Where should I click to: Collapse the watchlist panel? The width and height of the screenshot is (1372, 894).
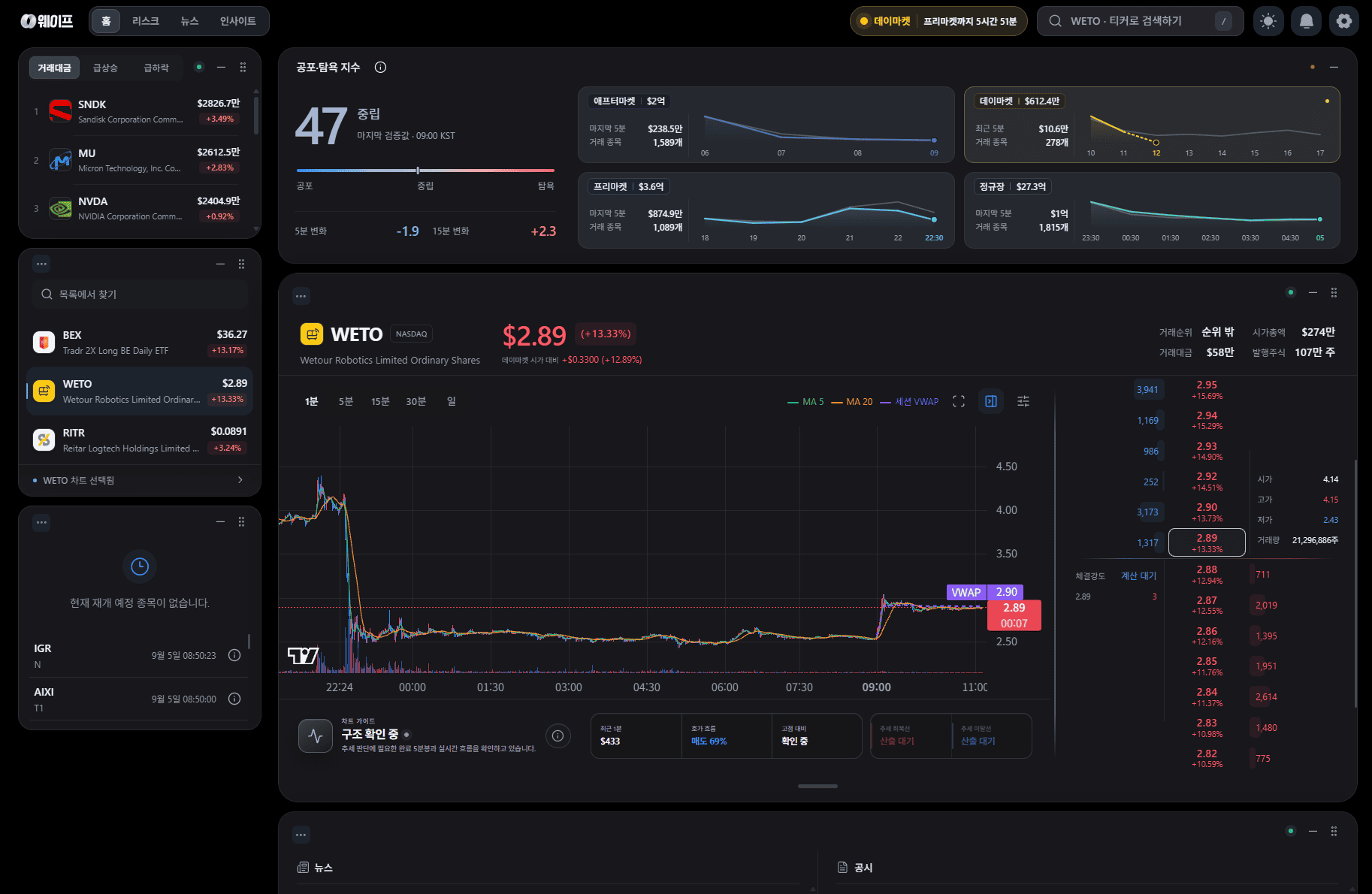(220, 264)
